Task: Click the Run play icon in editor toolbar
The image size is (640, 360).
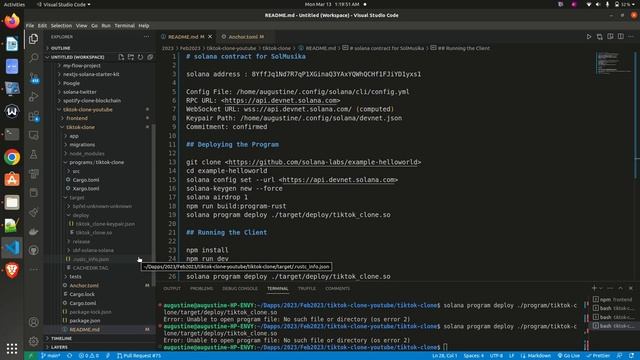Action: pos(589,37)
